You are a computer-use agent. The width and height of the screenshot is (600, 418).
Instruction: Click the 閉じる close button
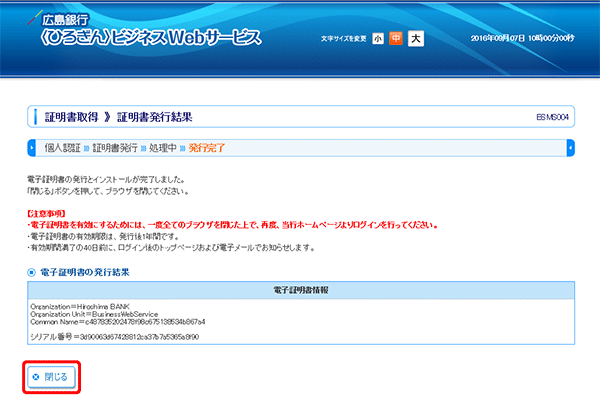pos(52,377)
